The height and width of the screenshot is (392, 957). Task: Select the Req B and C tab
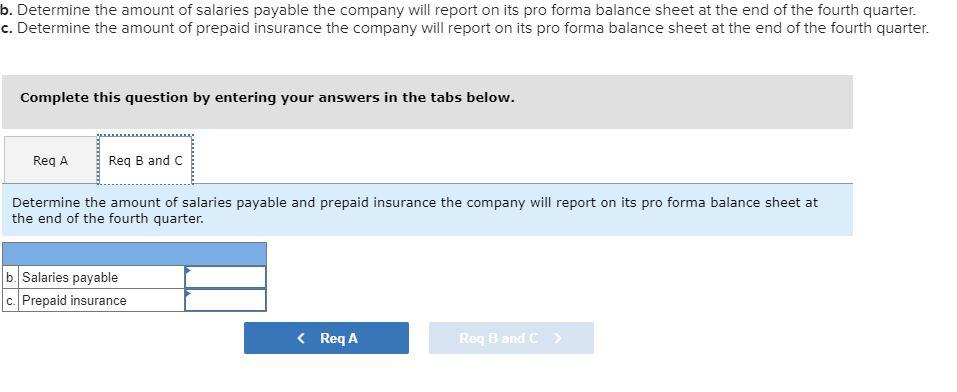[145, 161]
